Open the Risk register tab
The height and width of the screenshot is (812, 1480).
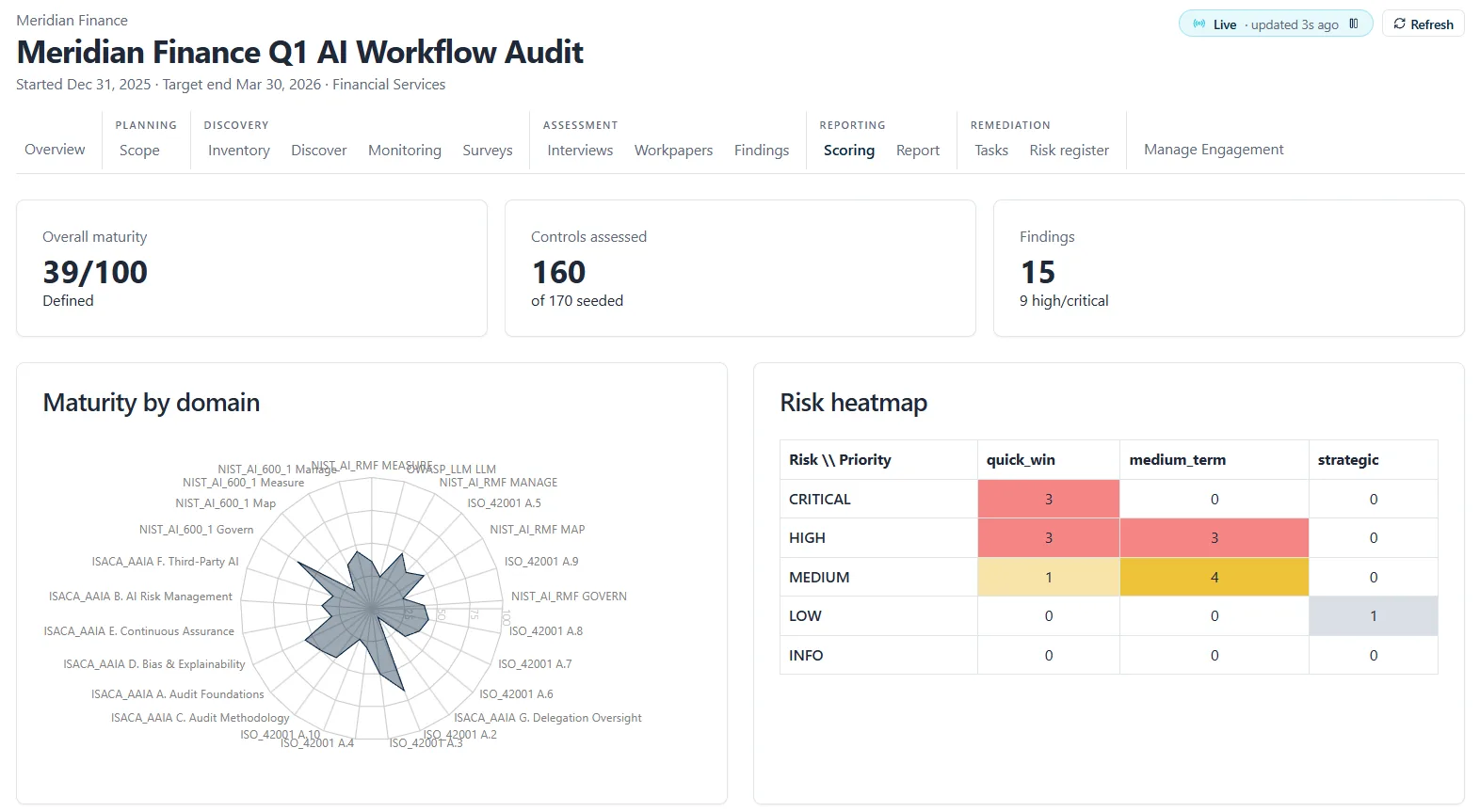coord(1070,151)
